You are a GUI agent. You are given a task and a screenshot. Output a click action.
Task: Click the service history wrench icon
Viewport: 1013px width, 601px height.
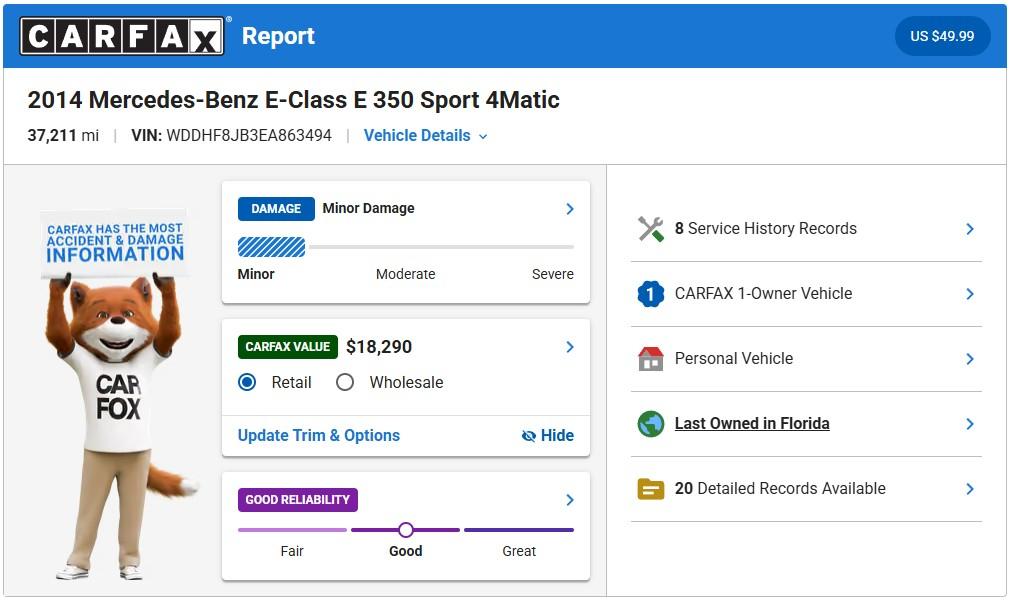pos(651,229)
